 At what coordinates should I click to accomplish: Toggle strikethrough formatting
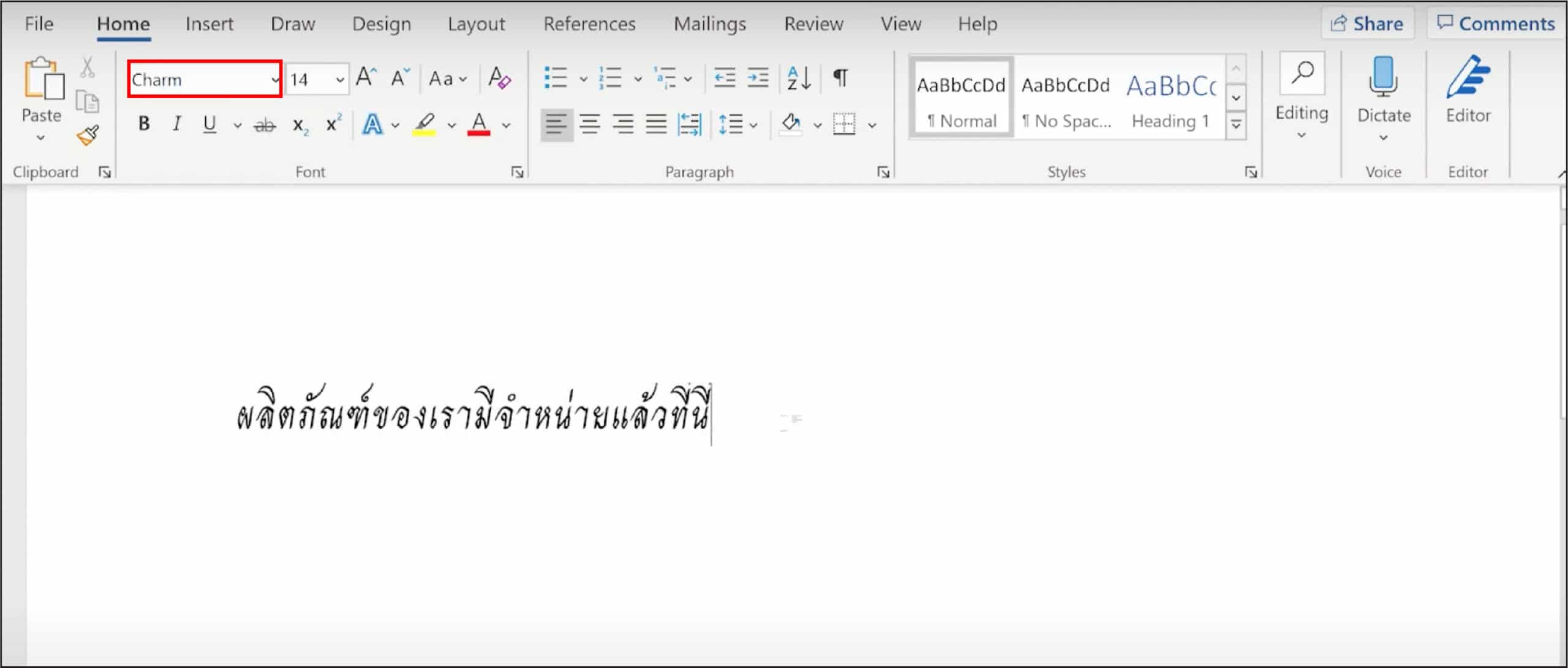coord(265,126)
